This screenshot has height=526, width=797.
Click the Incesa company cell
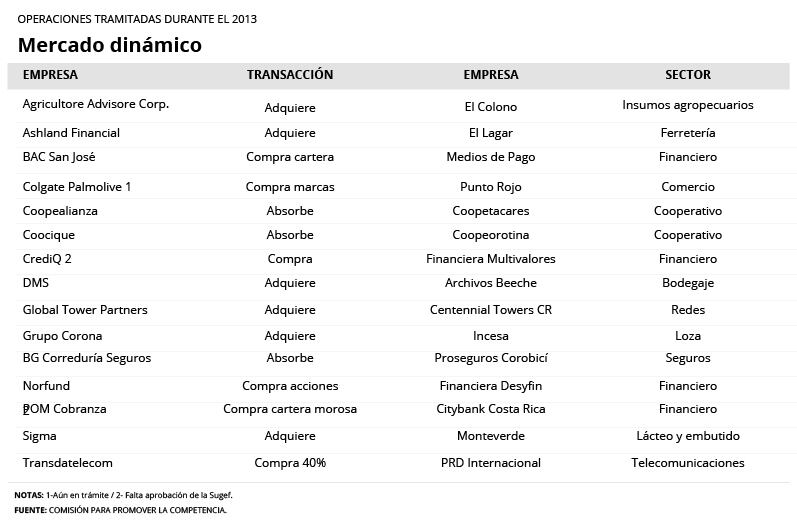(490, 336)
